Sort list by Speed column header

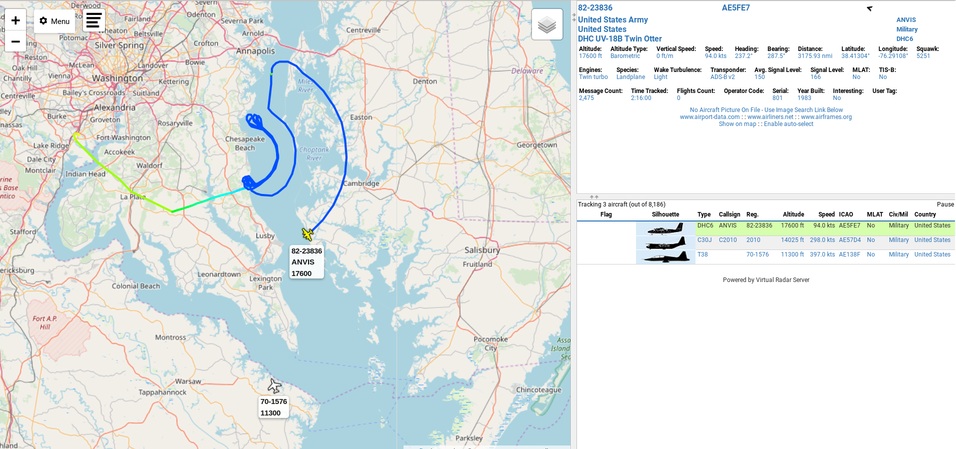(826, 215)
